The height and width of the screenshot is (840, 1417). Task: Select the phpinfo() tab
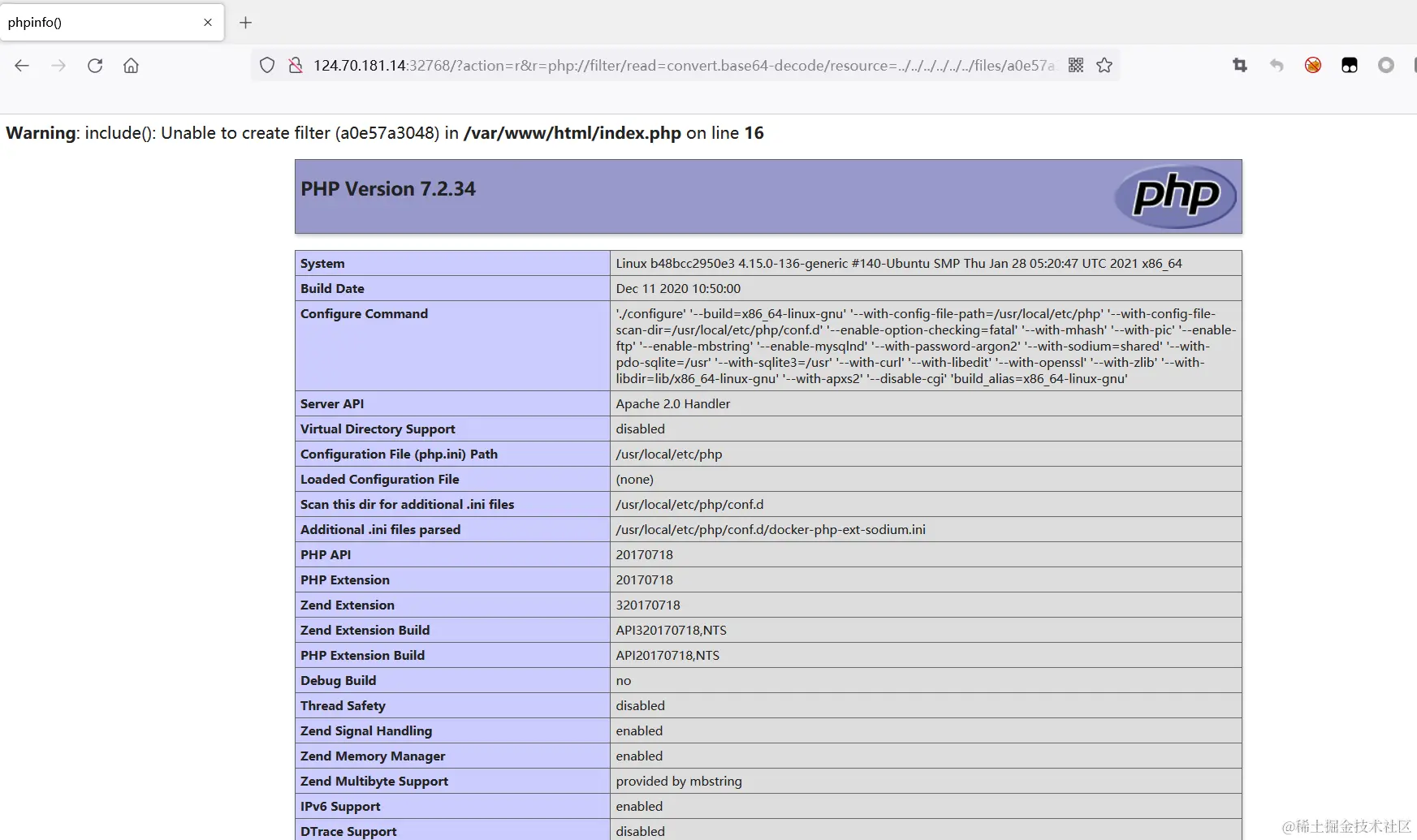pyautogui.click(x=112, y=23)
